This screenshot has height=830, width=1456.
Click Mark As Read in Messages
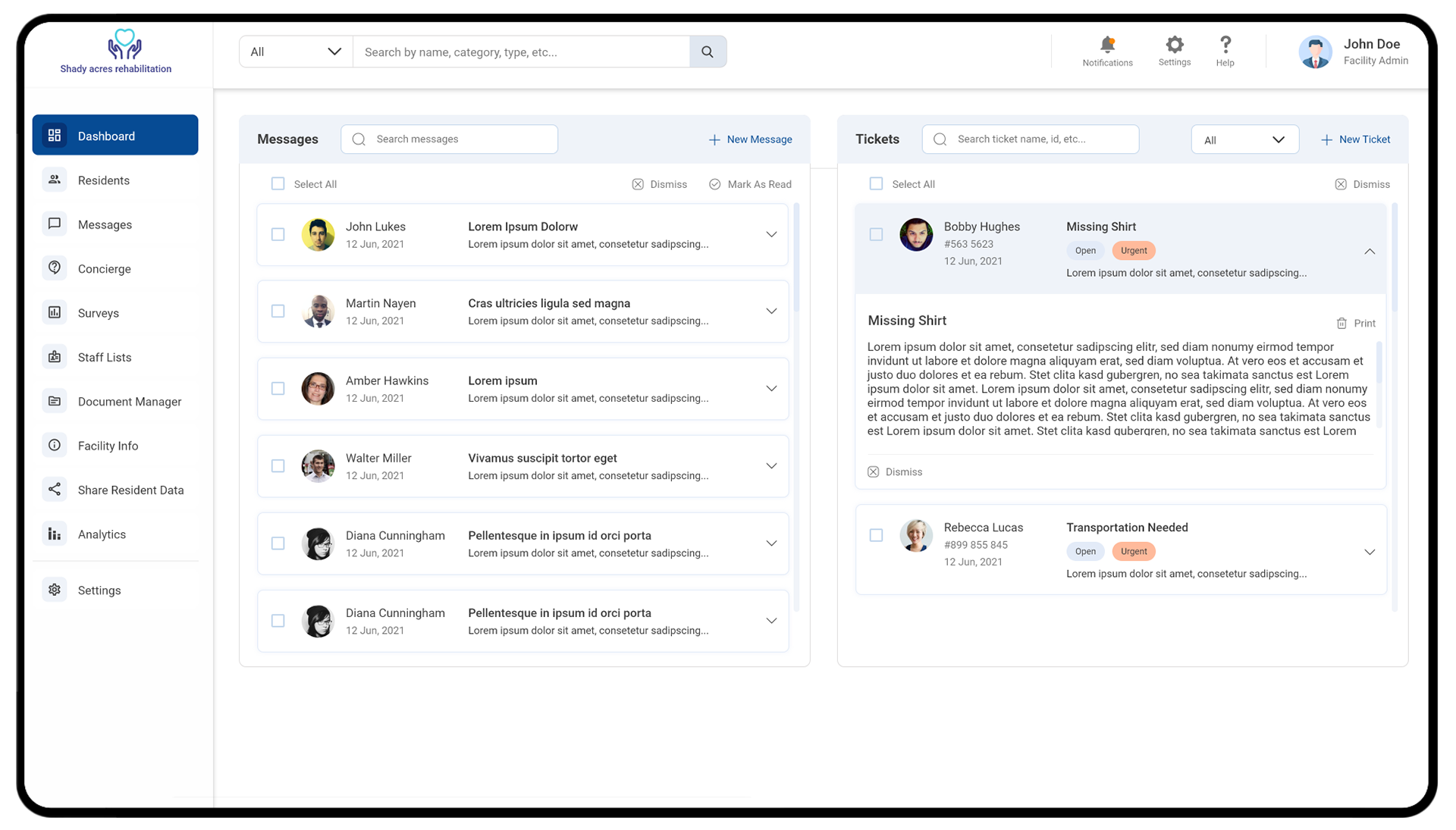pyautogui.click(x=750, y=184)
